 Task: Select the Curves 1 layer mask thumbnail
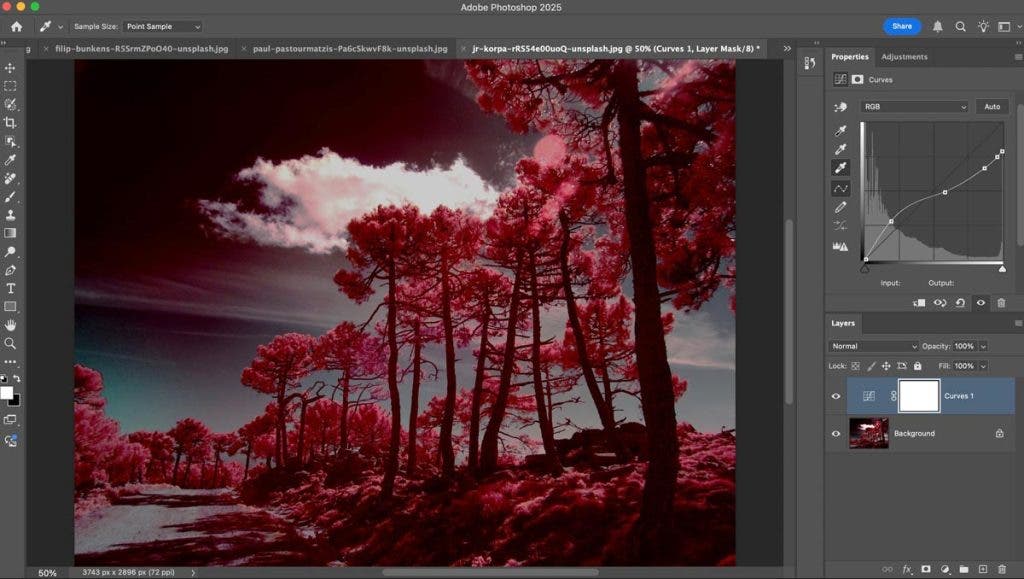[x=919, y=396]
